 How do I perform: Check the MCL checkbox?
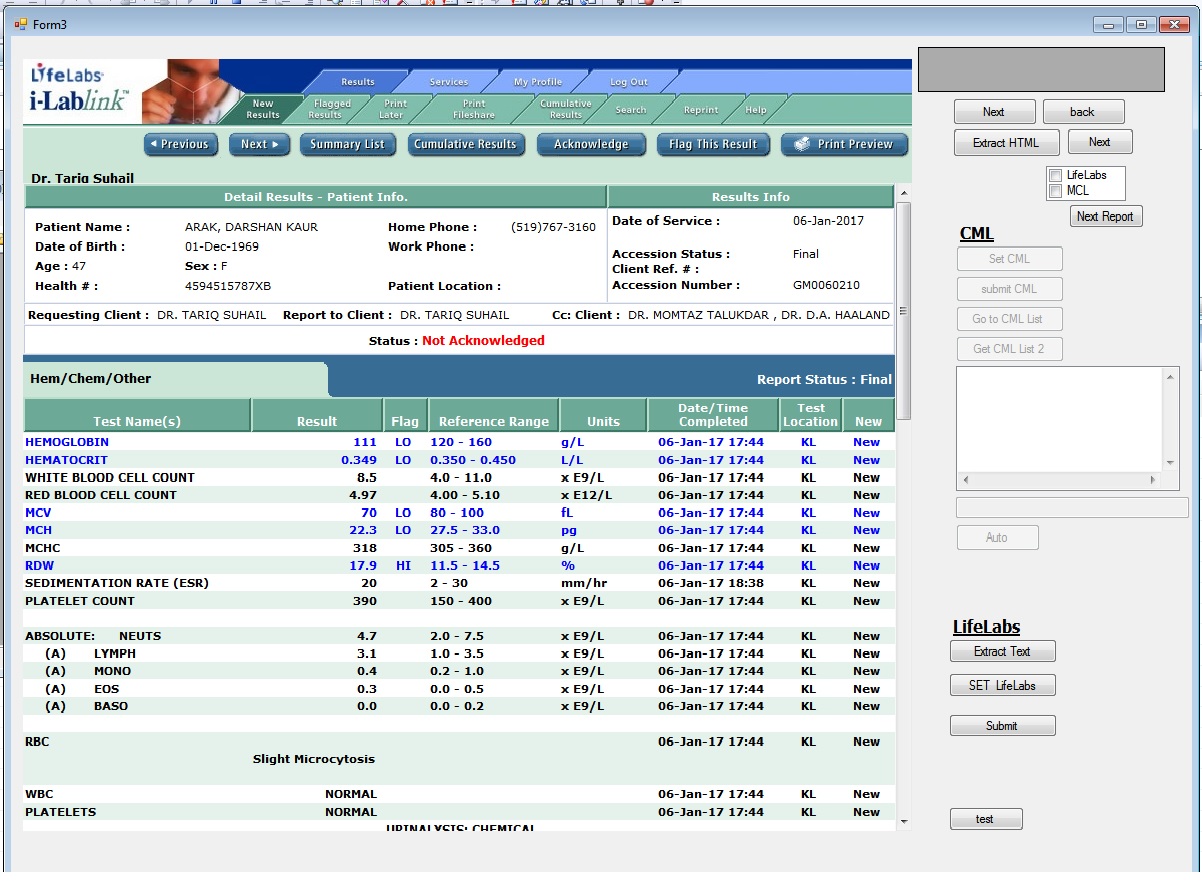1055,190
